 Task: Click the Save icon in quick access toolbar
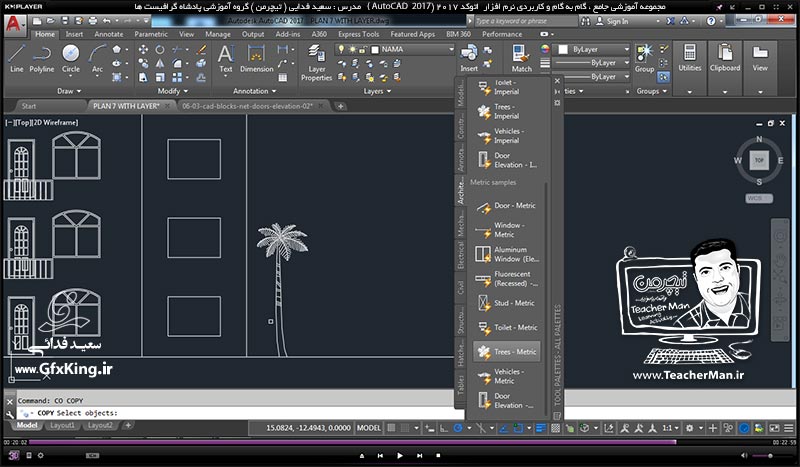point(65,21)
